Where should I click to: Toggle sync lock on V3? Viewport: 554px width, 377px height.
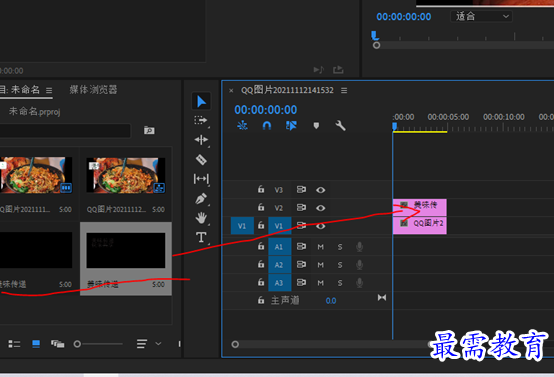pos(301,190)
